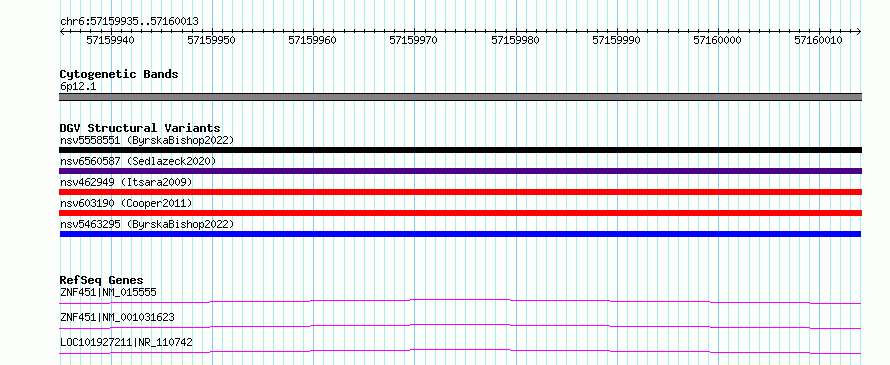Click gene label ZNF451|NM_001031623
Screen dimensions: 890x365
coord(117,317)
